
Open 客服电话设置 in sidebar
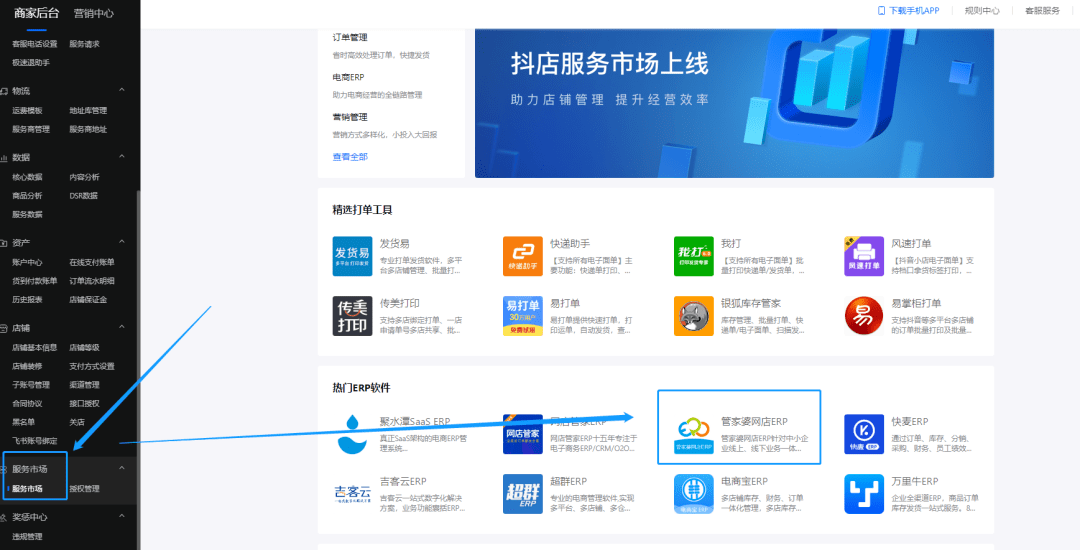[34, 44]
